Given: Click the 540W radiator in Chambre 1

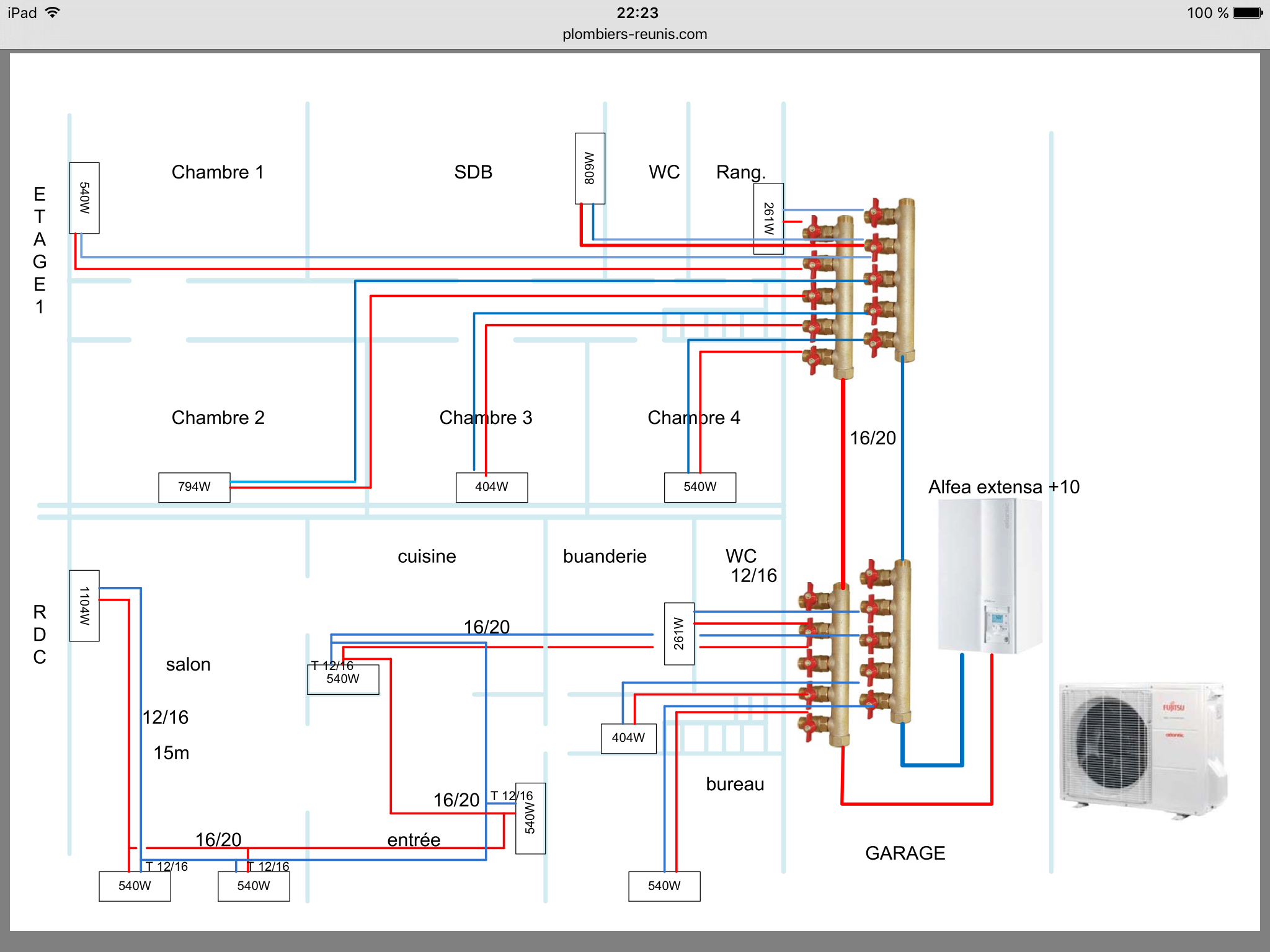Looking at the screenshot, I should coord(84,198).
